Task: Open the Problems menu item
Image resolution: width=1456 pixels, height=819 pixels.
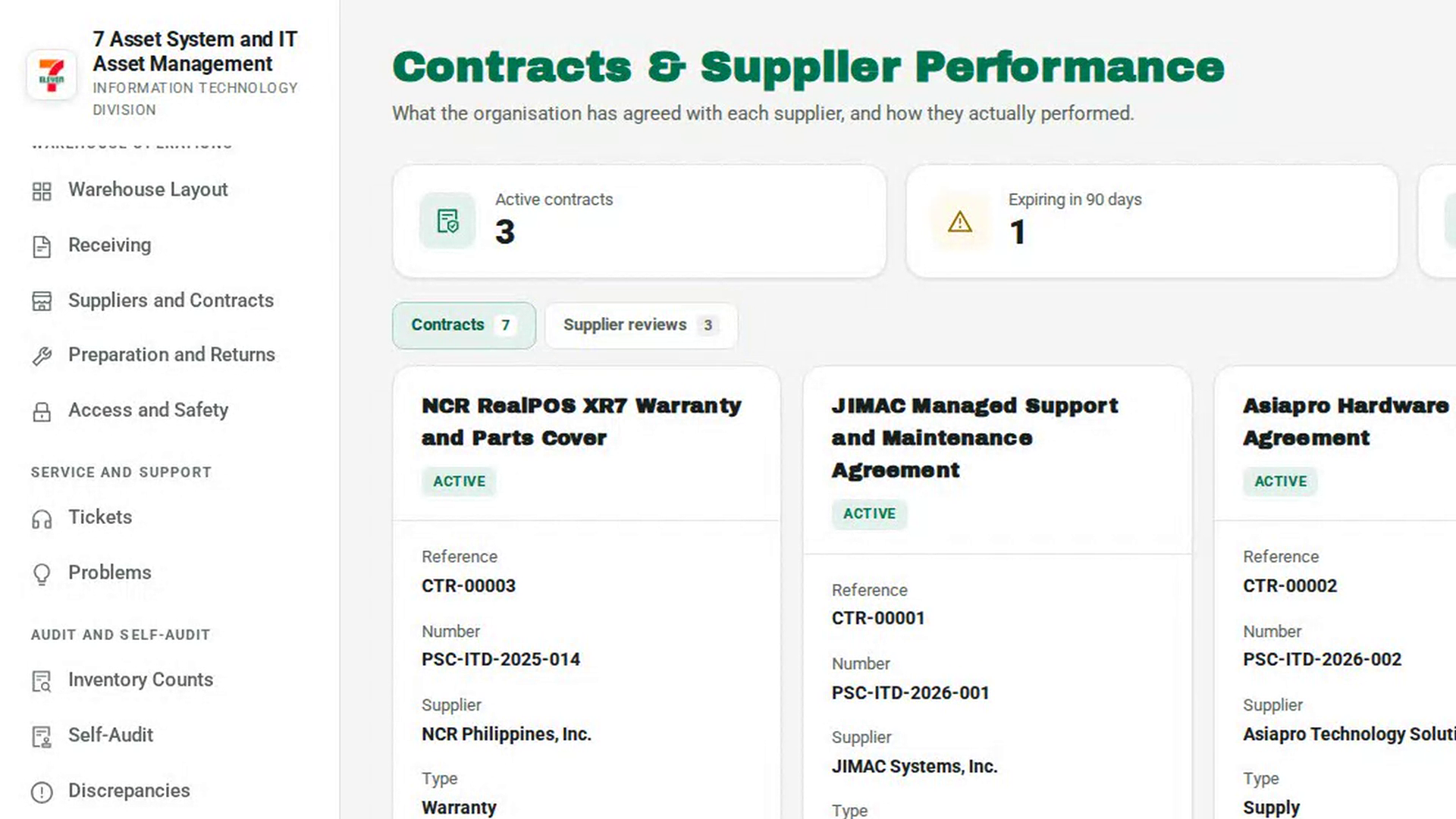Action: pyautogui.click(x=110, y=573)
